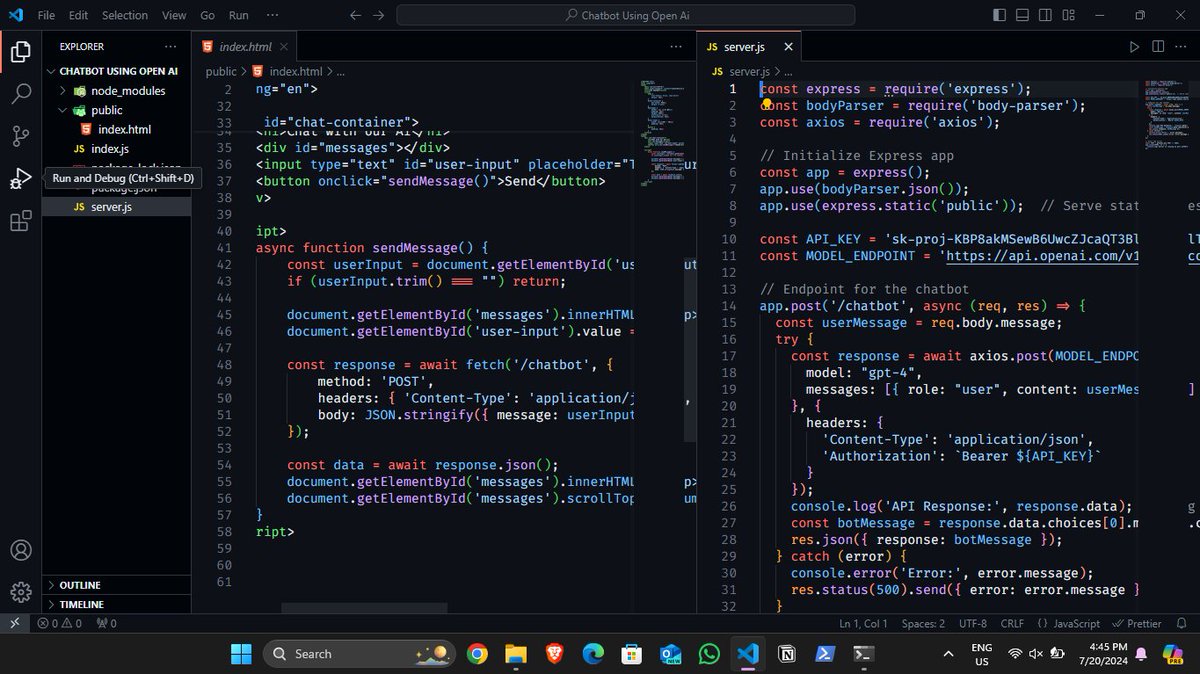Open the CRLF end of line selector
The height and width of the screenshot is (674, 1200).
tap(1012, 623)
